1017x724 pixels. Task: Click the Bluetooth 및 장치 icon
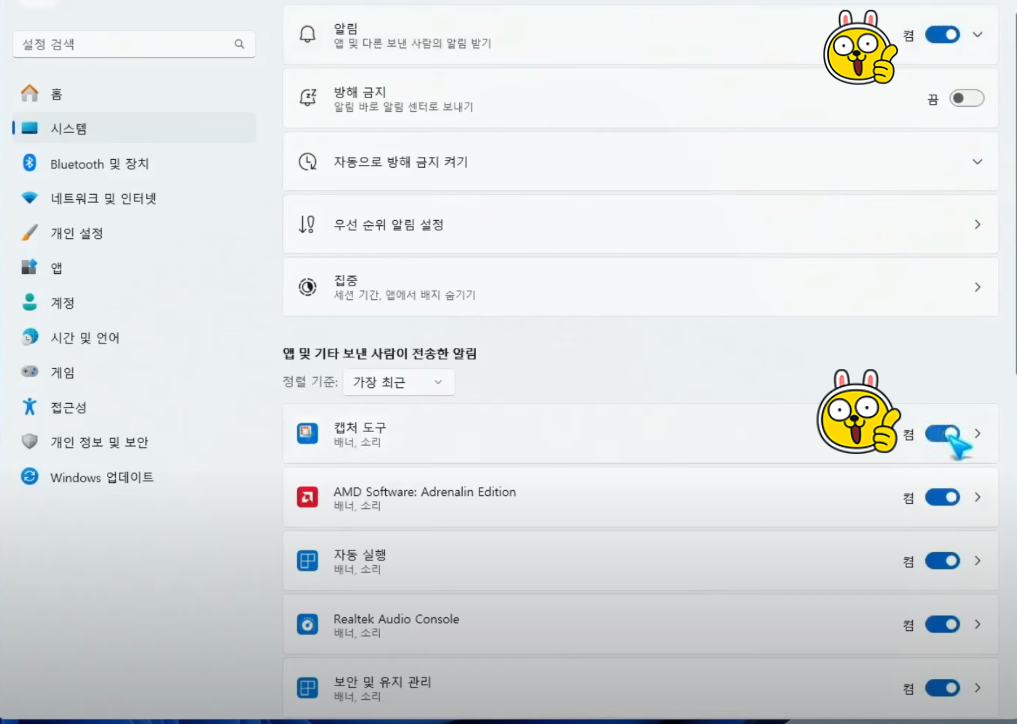coord(29,163)
